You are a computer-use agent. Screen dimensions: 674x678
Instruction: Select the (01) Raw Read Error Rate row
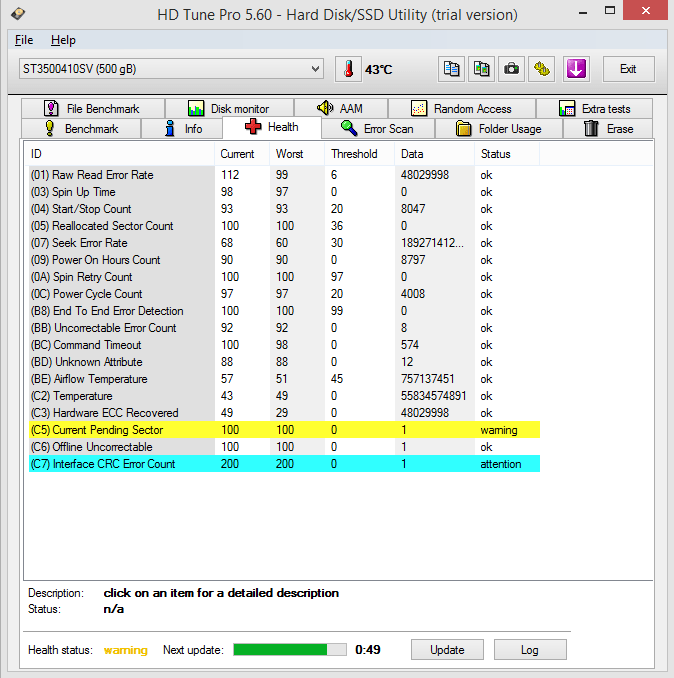tap(284, 175)
